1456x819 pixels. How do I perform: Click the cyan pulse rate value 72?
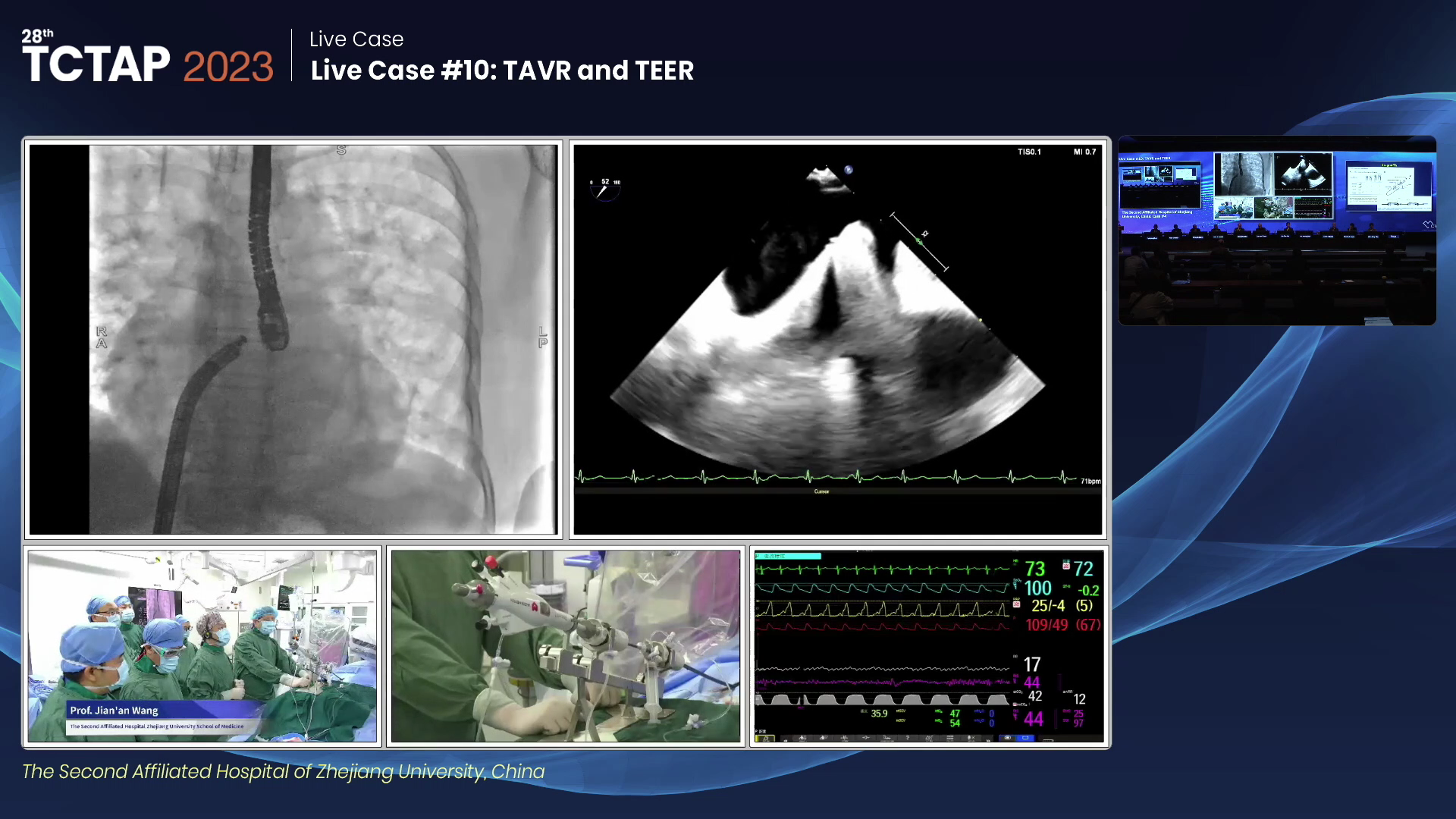tap(1083, 569)
